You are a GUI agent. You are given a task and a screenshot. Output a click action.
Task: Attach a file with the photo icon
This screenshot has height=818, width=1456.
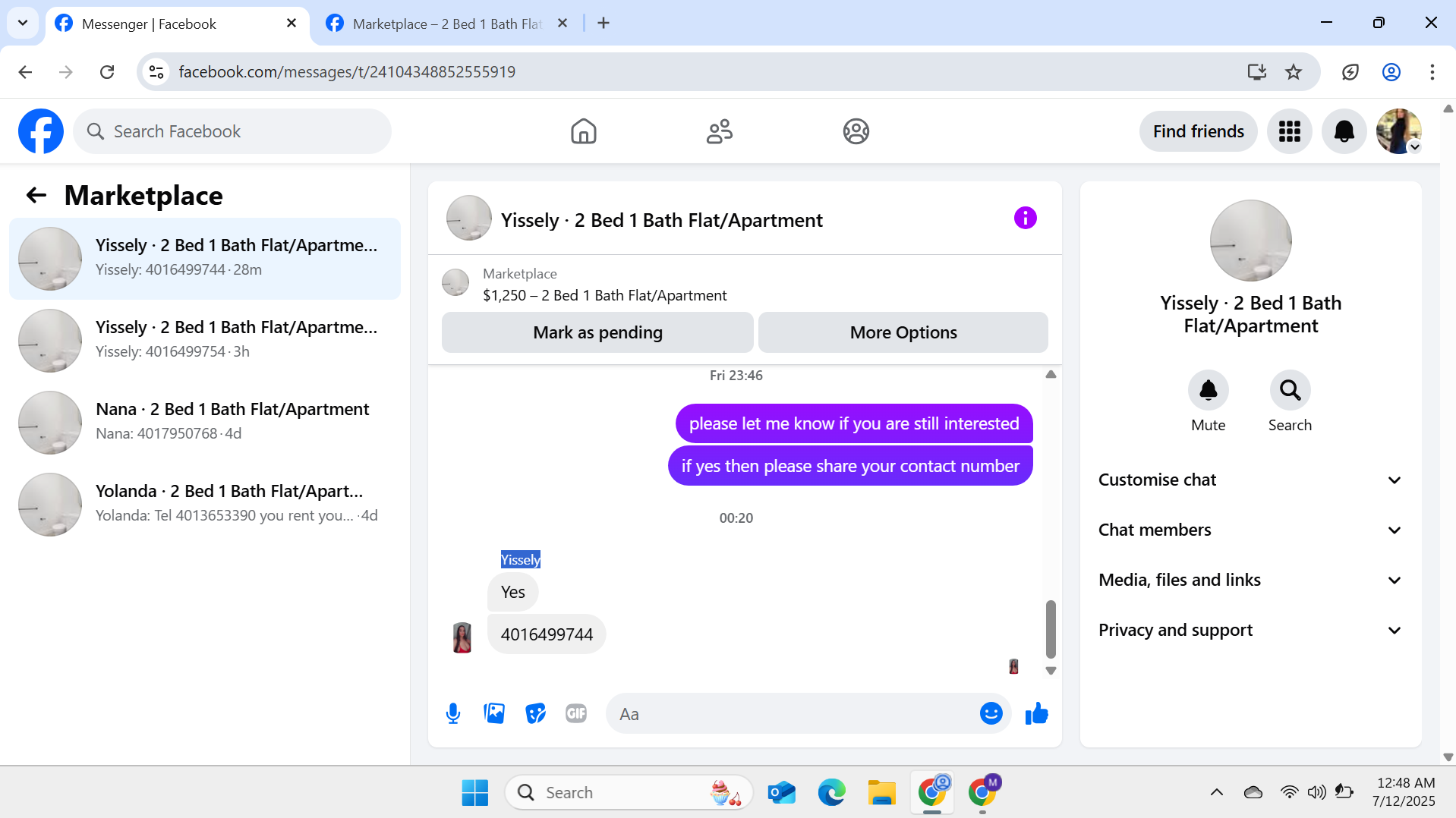[x=494, y=713]
